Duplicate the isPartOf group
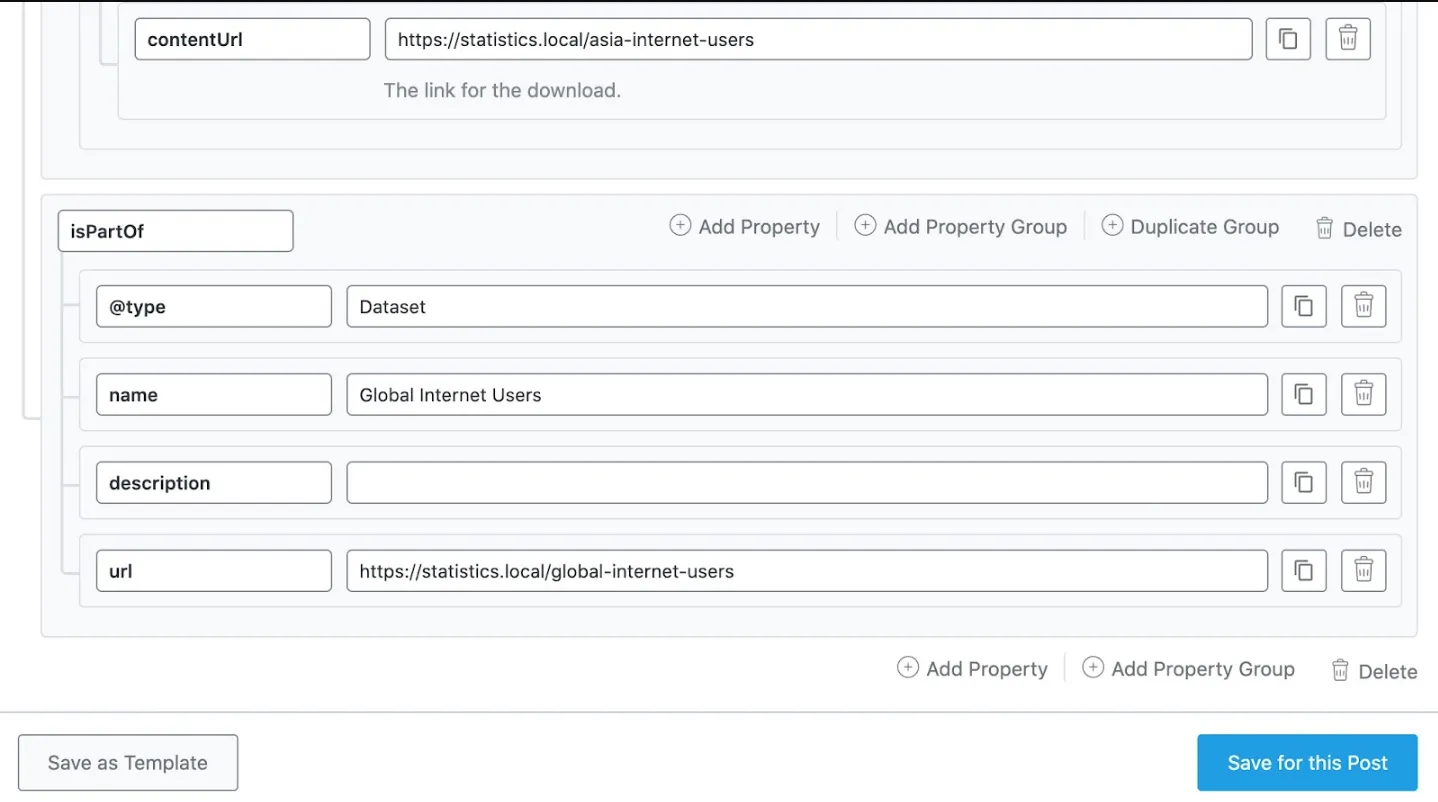 pos(1190,227)
